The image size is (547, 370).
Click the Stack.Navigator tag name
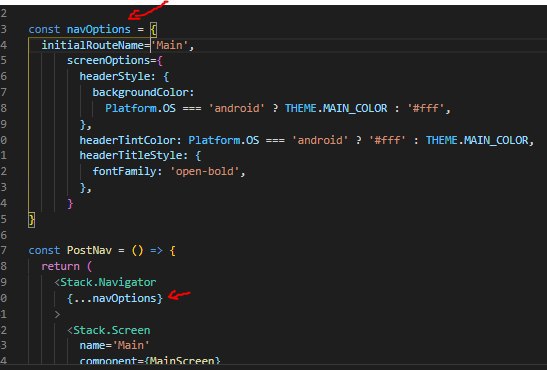108,282
